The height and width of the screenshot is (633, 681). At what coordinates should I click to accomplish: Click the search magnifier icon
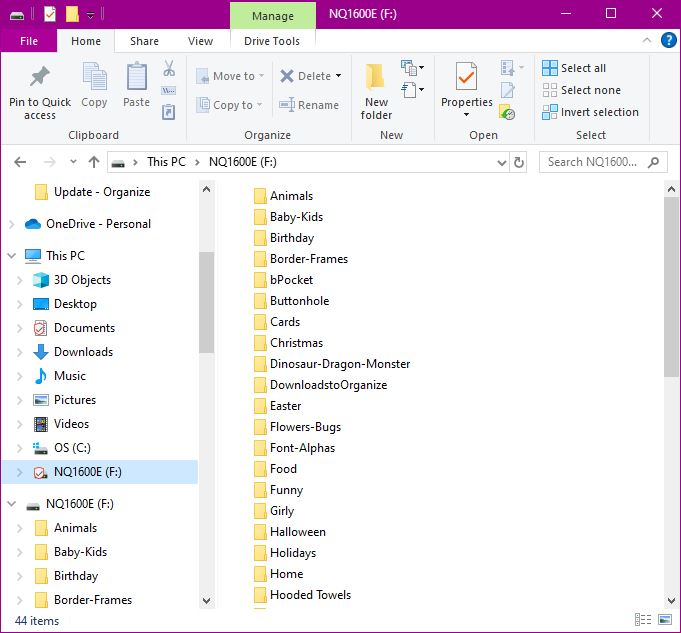click(653, 162)
